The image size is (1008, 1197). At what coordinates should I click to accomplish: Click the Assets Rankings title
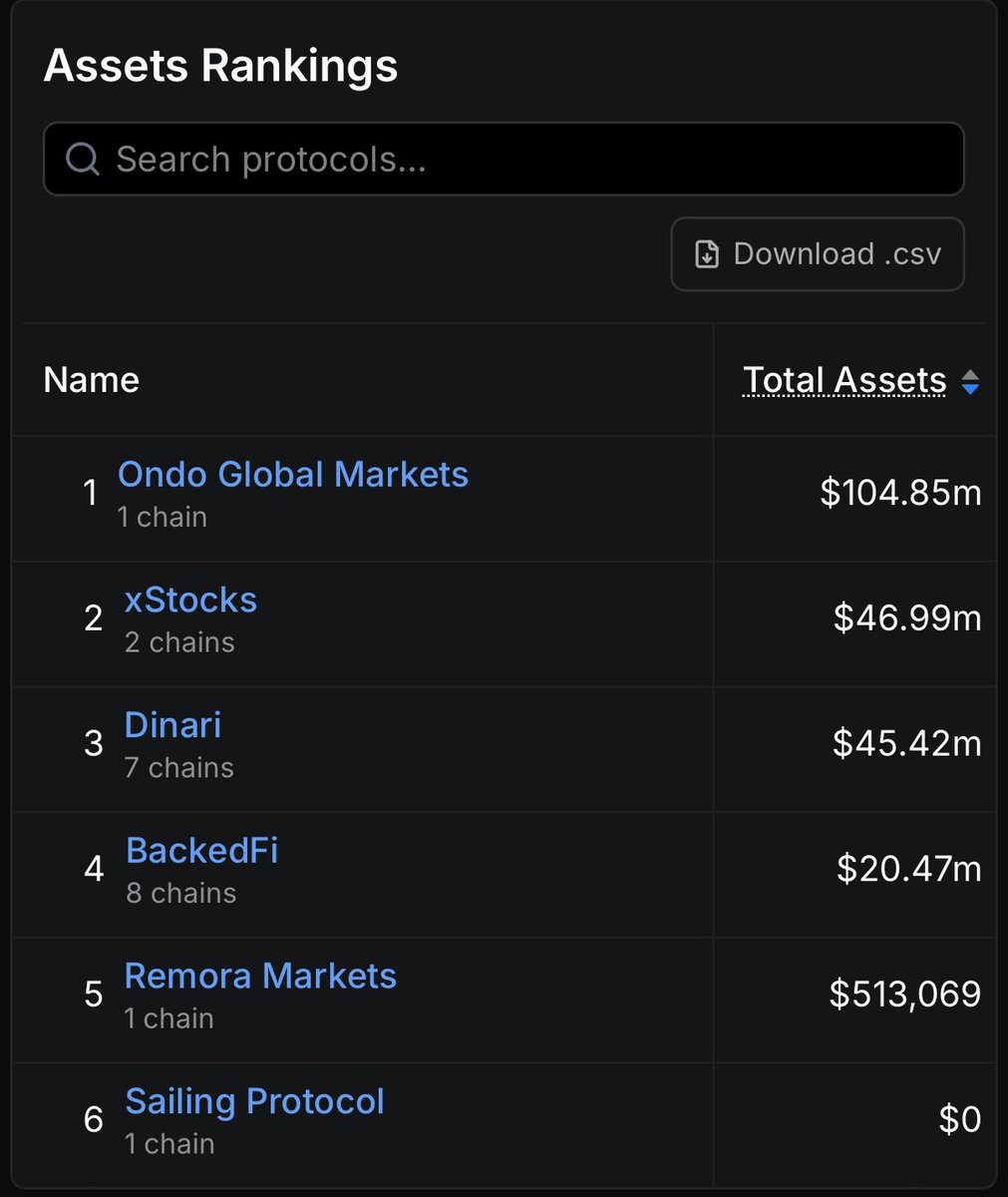[x=220, y=66]
